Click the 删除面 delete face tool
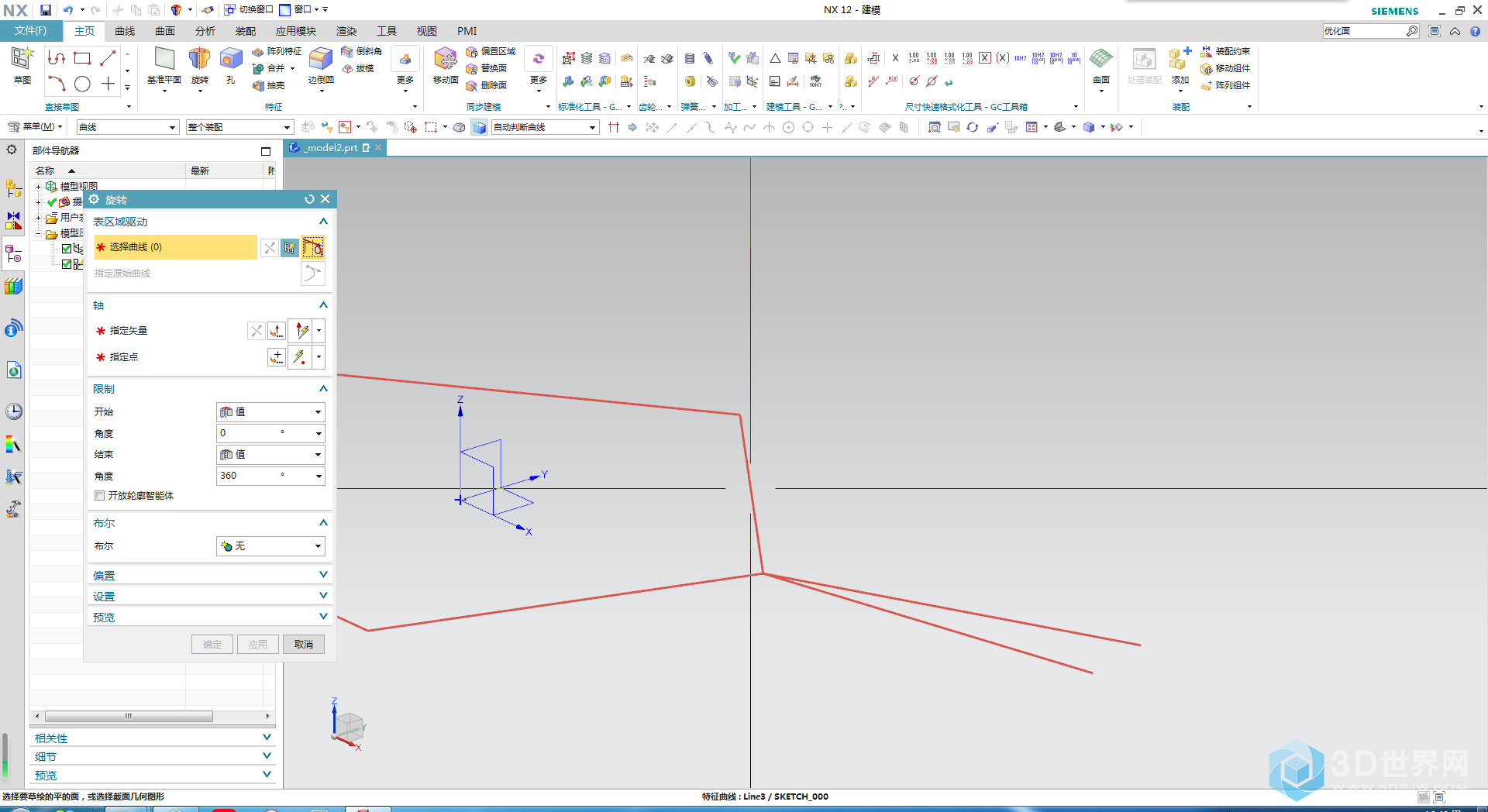The width and height of the screenshot is (1488, 812). coord(487,85)
